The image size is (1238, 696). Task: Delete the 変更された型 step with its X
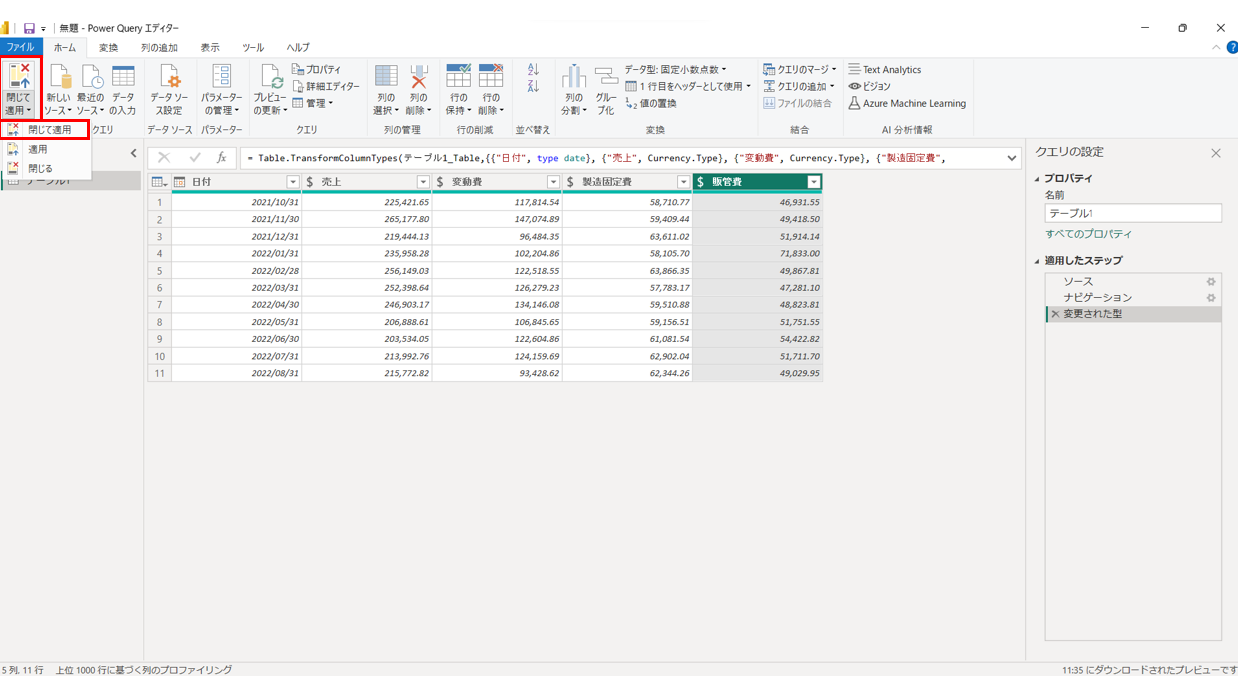1055,314
